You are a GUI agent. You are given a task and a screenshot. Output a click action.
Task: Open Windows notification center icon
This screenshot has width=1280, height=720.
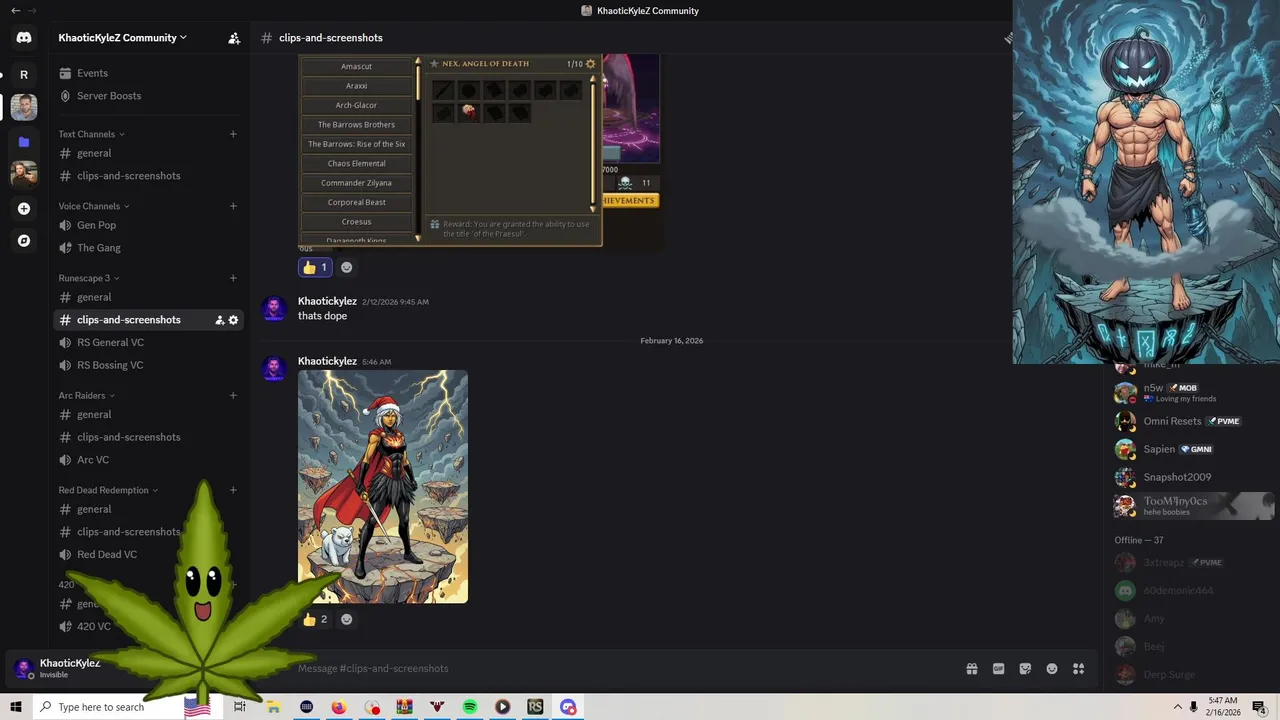(1259, 707)
